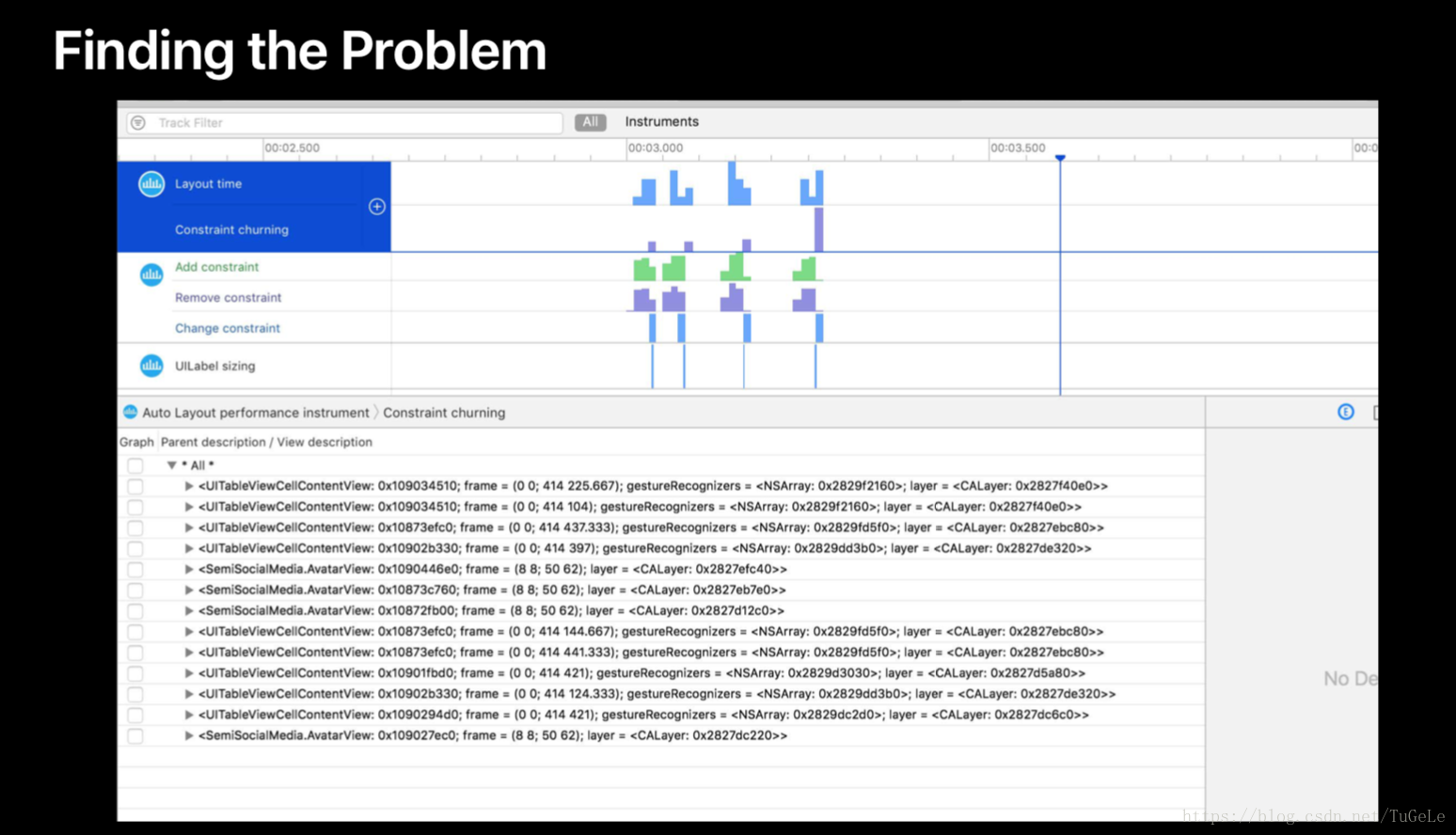Expand the UITableViewCellContentView row with frame 414 397
The height and width of the screenshot is (835, 1456).
click(x=189, y=548)
